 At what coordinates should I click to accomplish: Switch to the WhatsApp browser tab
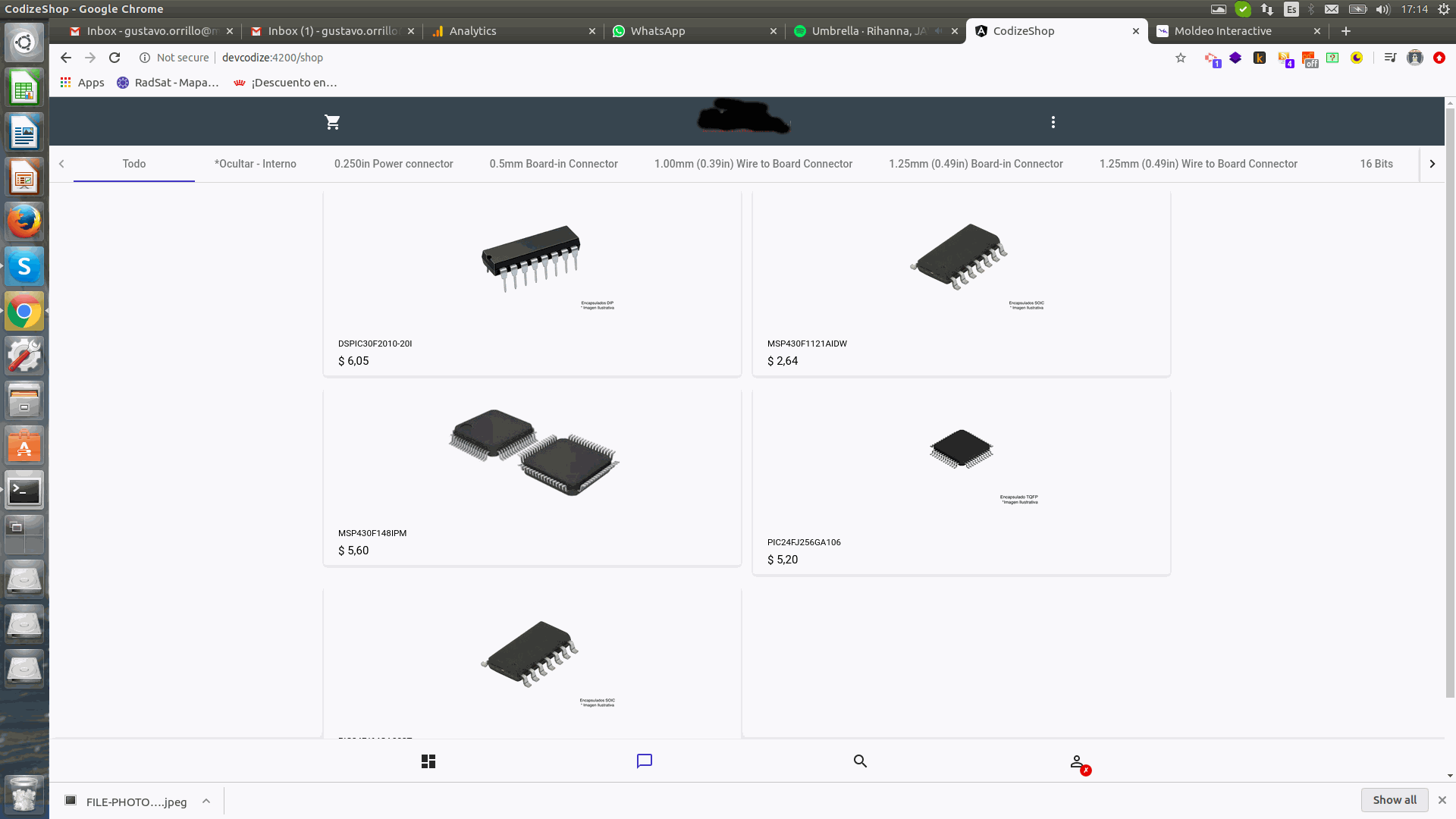pyautogui.click(x=694, y=31)
